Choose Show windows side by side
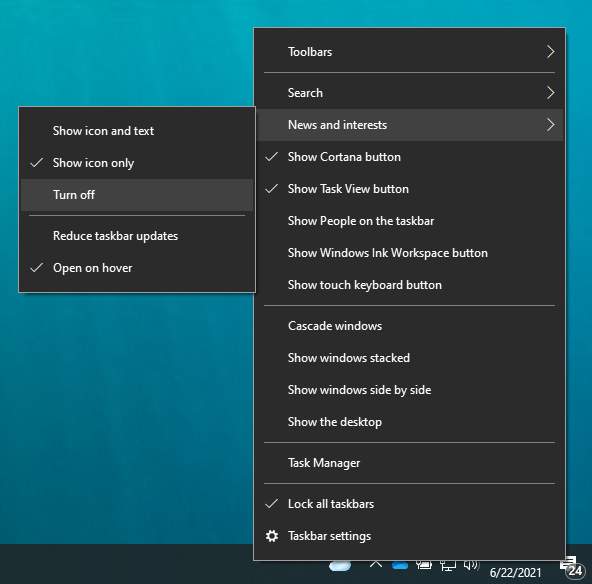Image resolution: width=592 pixels, height=584 pixels. tap(410, 390)
